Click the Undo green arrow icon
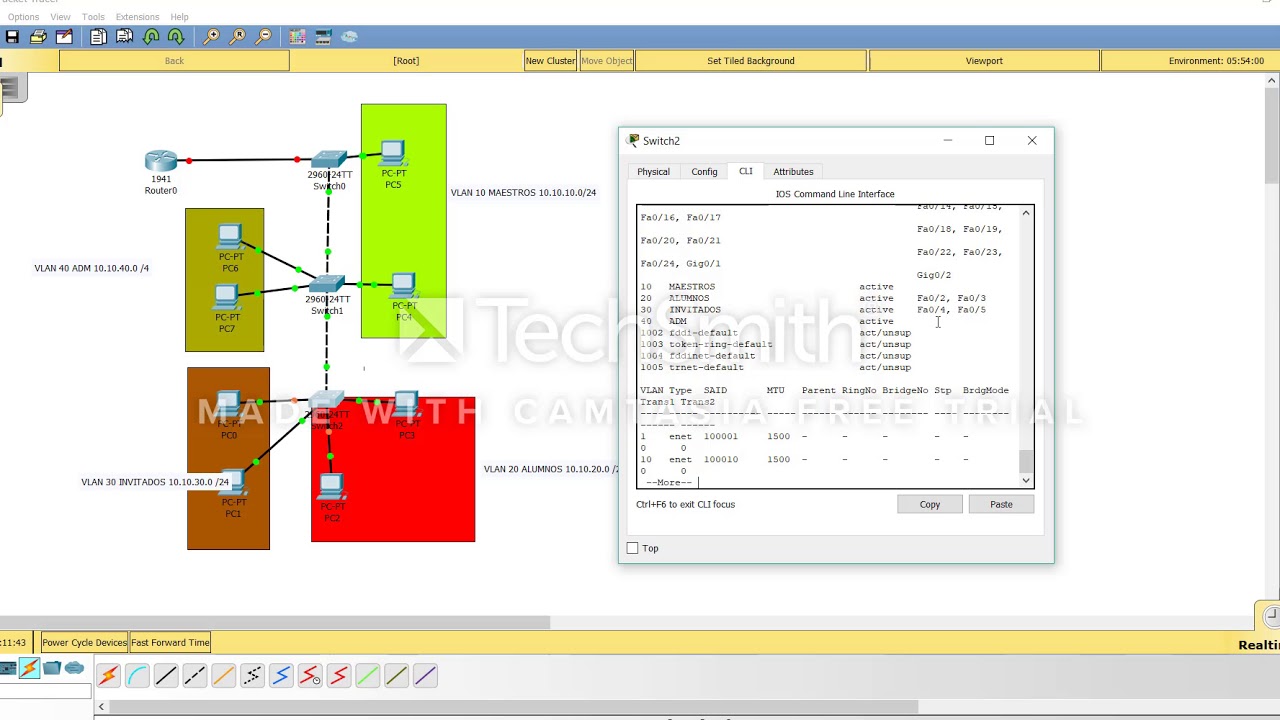Viewport: 1280px width, 720px height. 151,37
